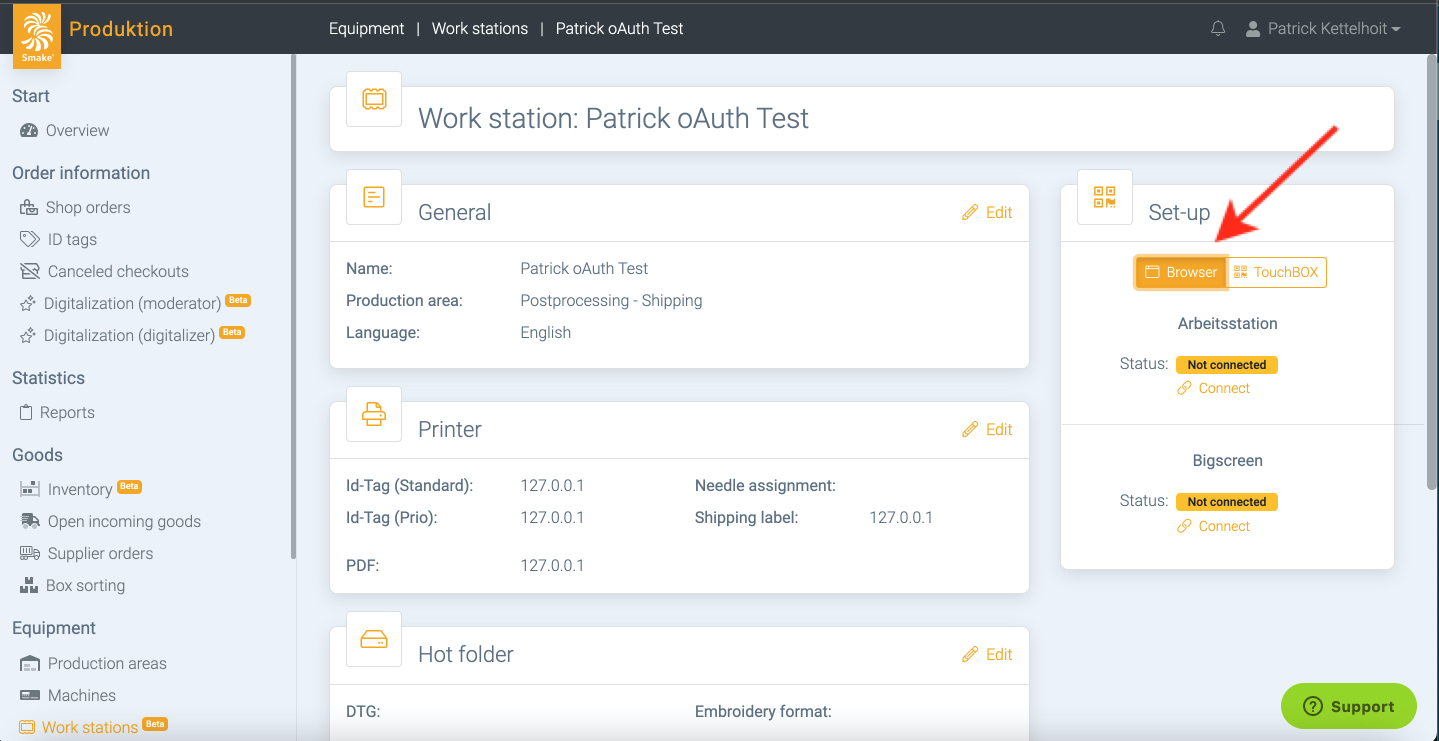
Task: Open Inventory in sidebar
Action: click(x=80, y=490)
